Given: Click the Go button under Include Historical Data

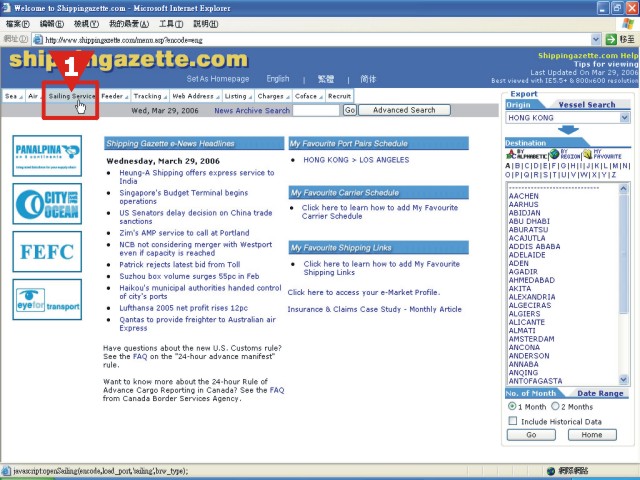Looking at the screenshot, I should 531,435.
